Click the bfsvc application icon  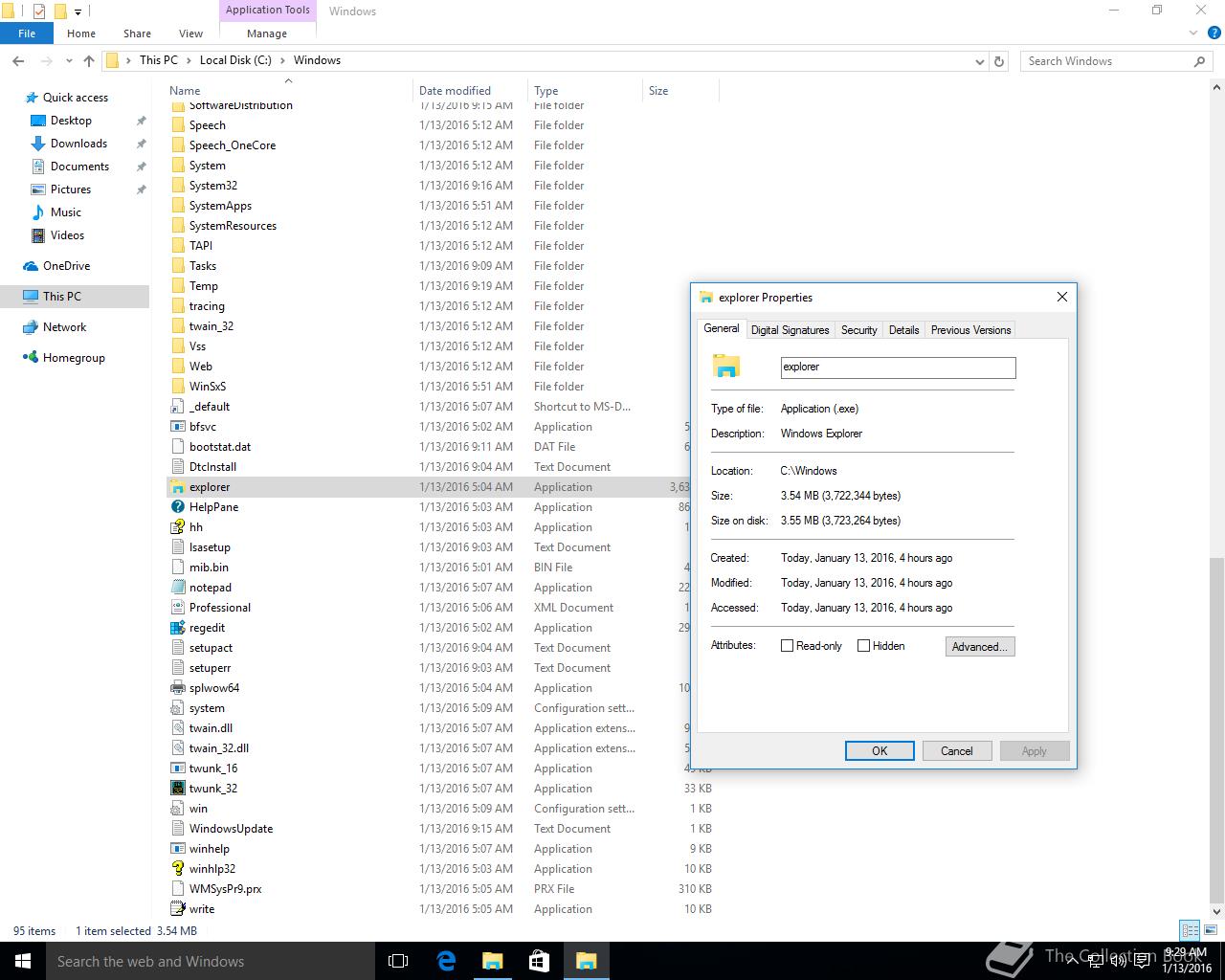pyautogui.click(x=177, y=427)
